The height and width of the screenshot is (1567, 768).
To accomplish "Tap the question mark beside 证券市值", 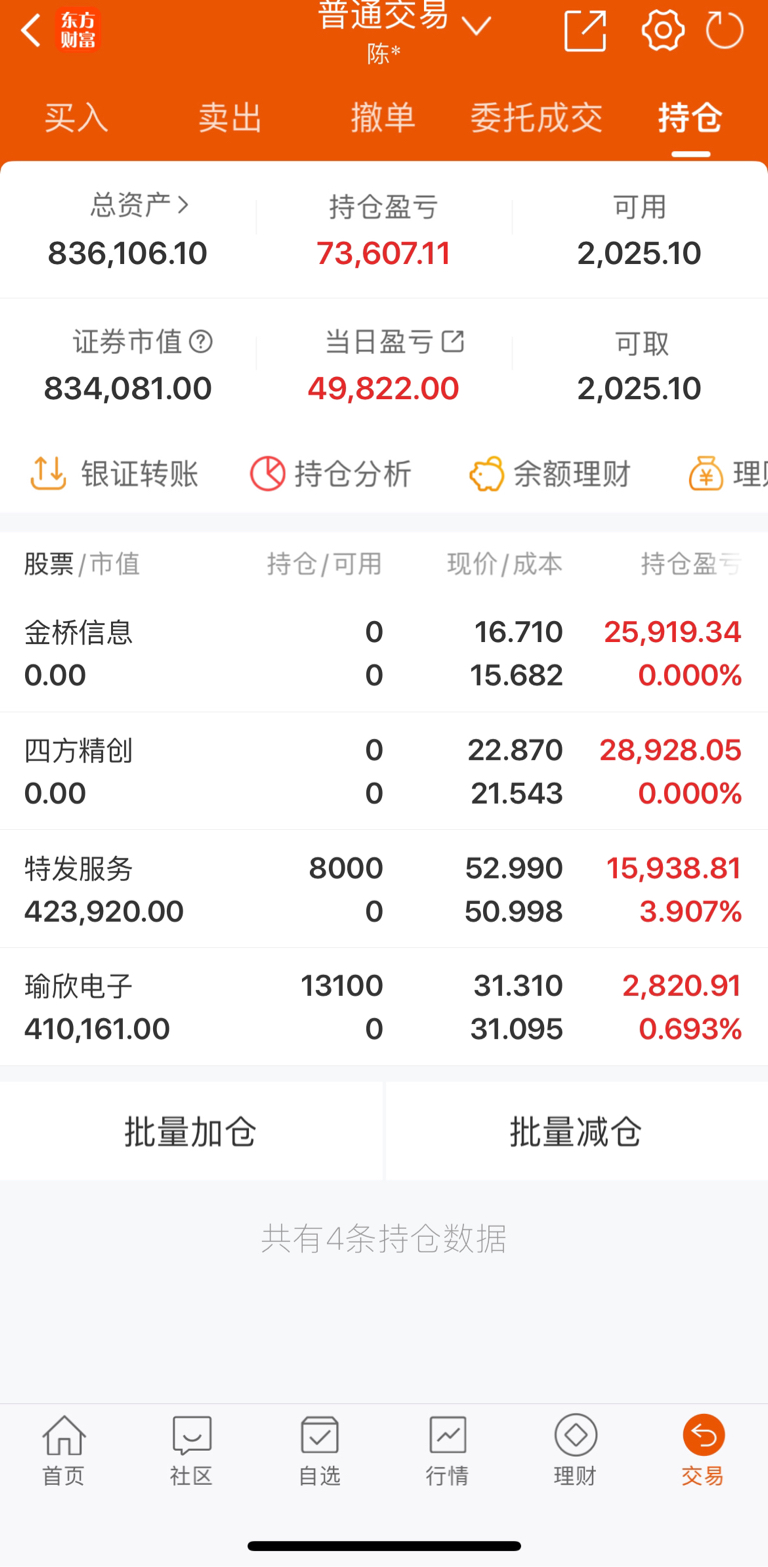I will click(x=201, y=342).
